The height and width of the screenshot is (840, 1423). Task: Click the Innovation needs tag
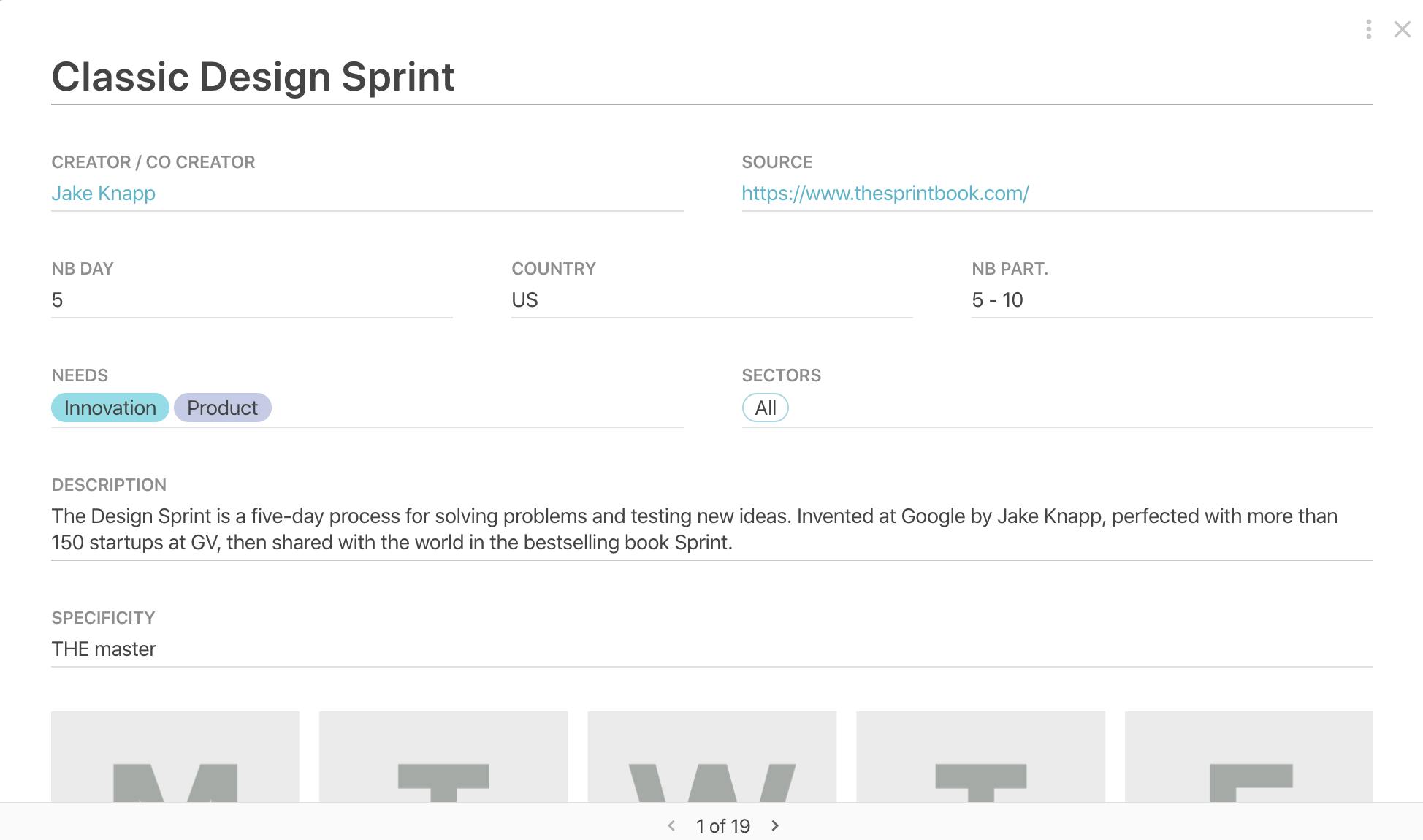tap(110, 408)
